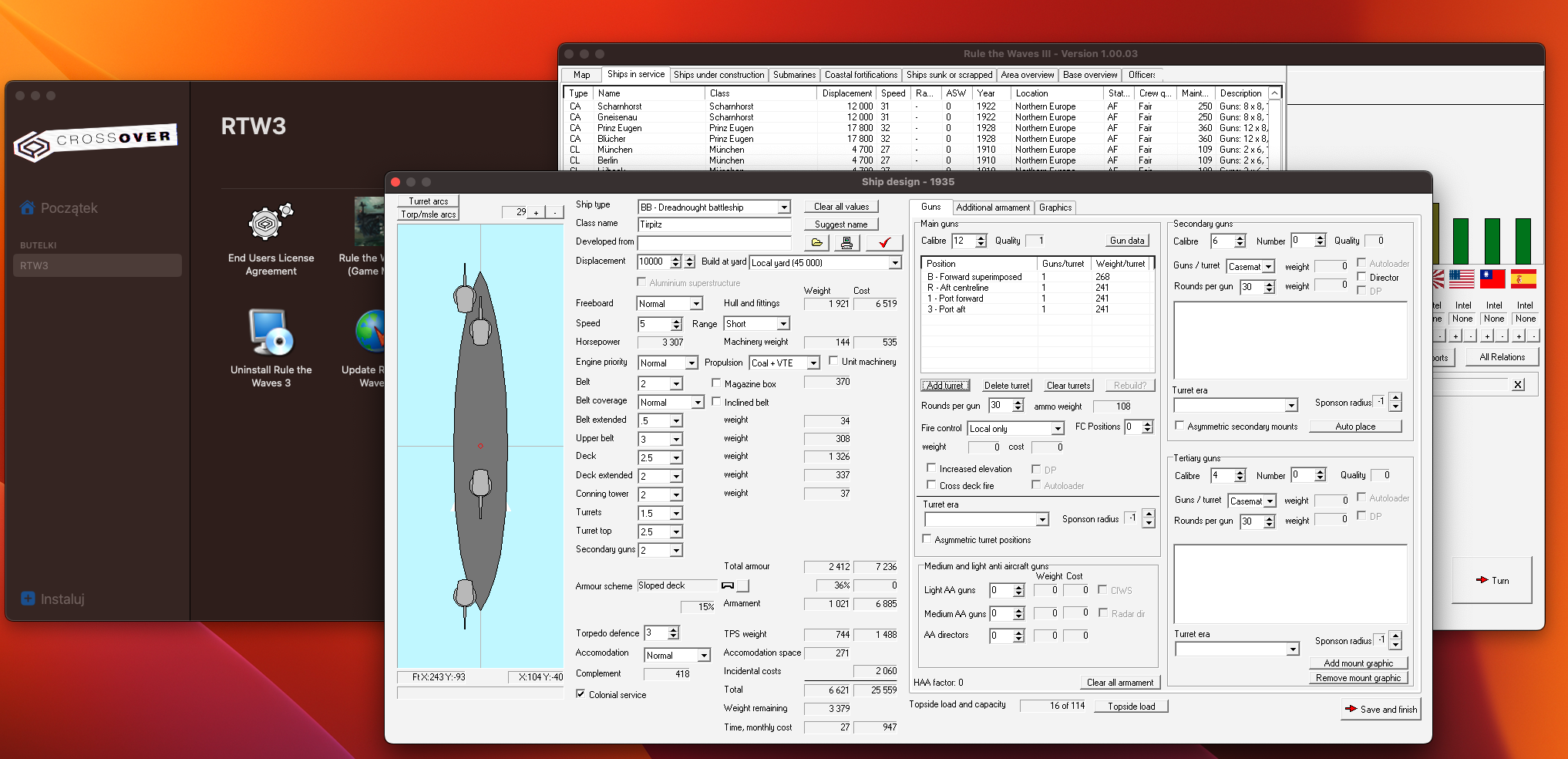This screenshot has width=1568, height=759.
Task: Open the Submarines tab
Action: click(794, 75)
